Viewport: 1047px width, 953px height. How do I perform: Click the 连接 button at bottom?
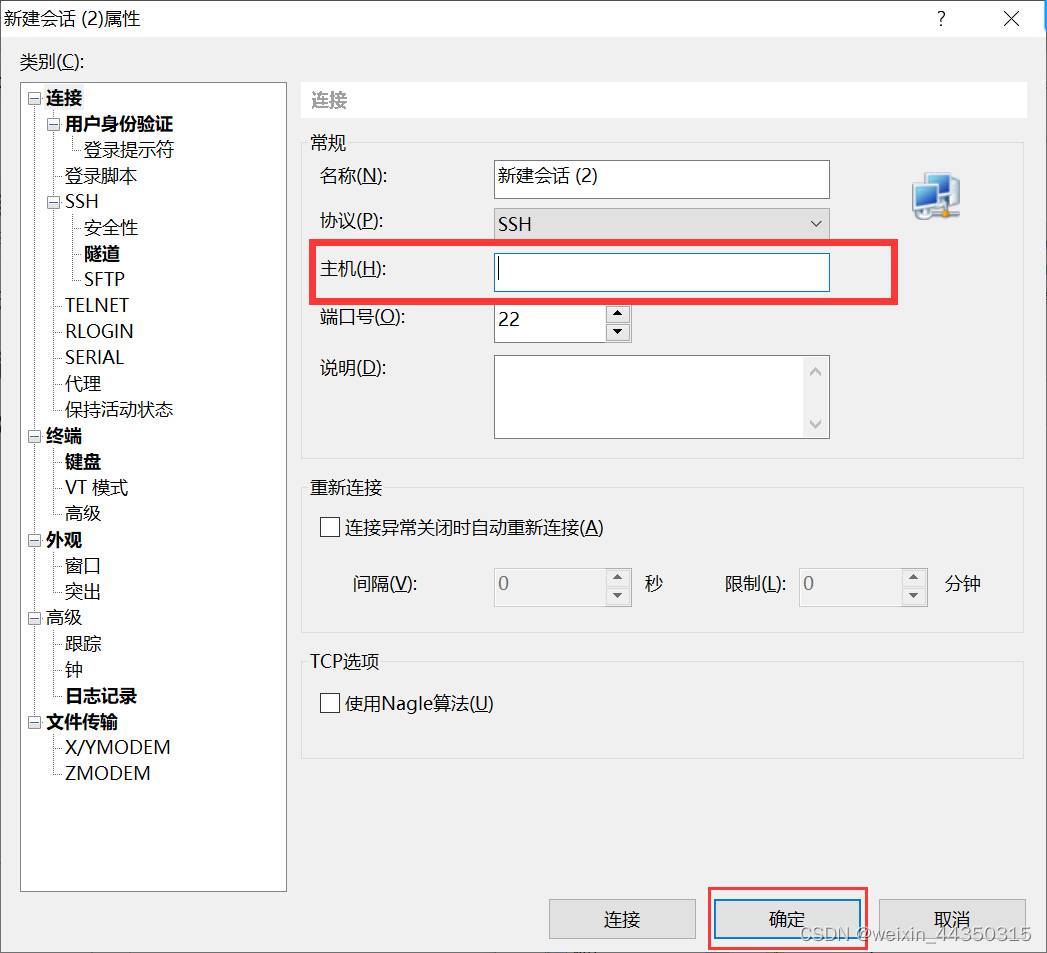622,920
